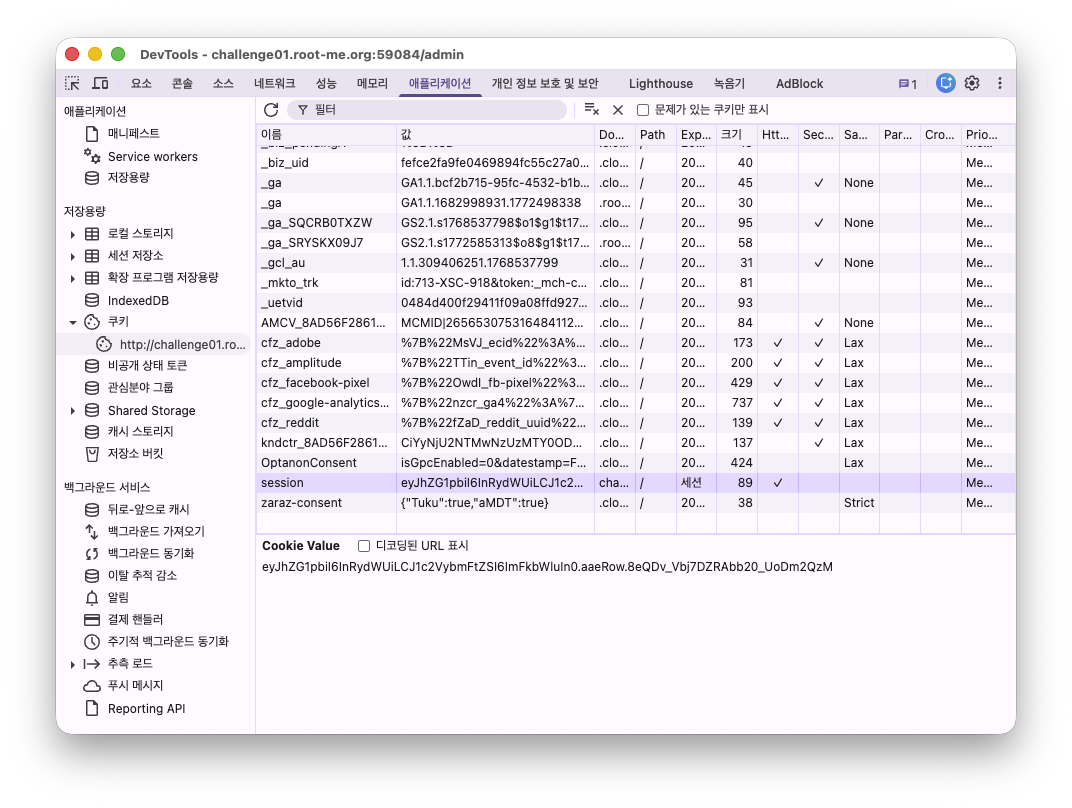Viewport: 1072px width, 808px height.
Task: Enable 디코딩된 URL 표시 checkbox
Action: point(364,546)
